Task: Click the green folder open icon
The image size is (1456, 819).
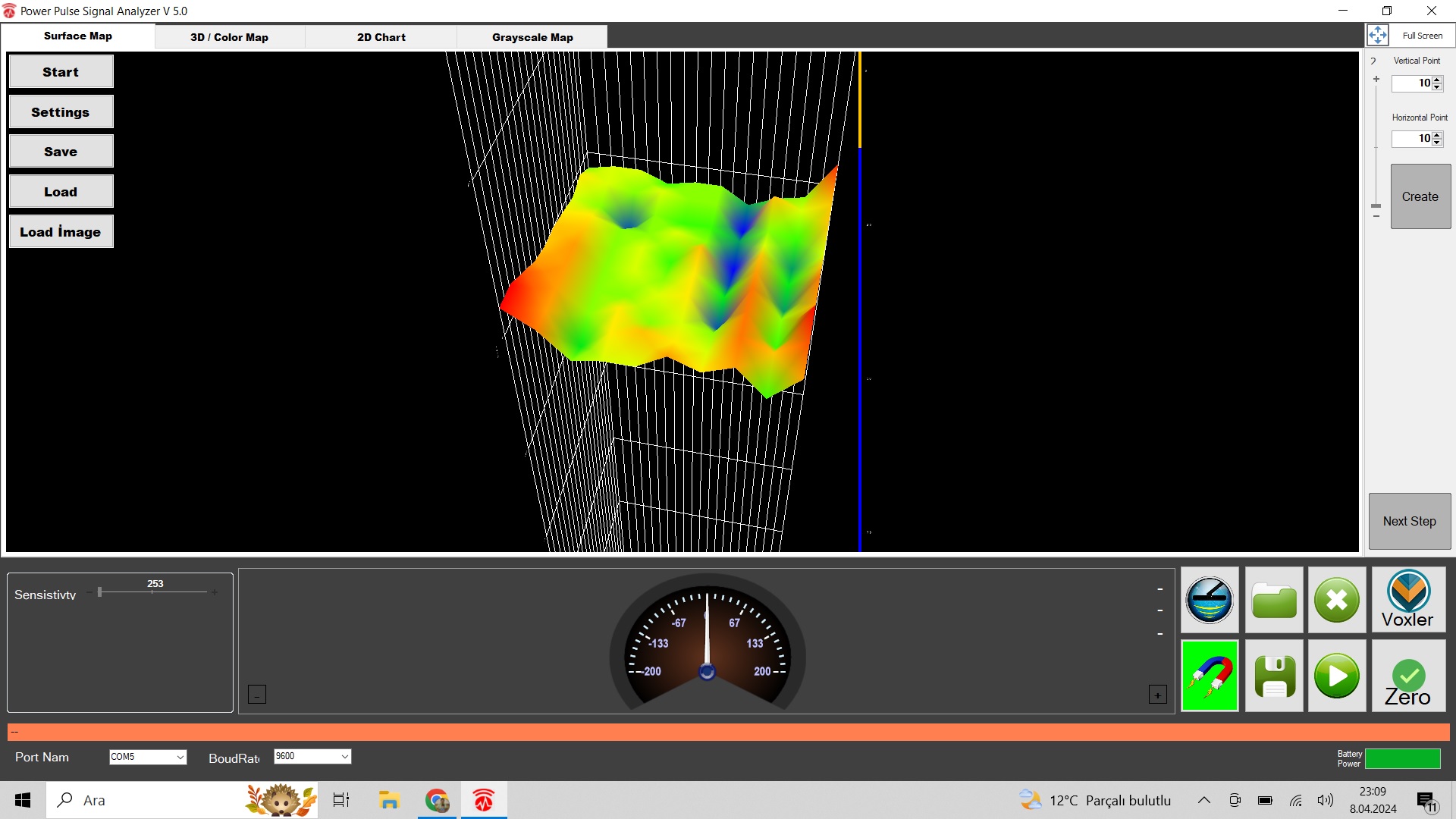Action: (1274, 600)
